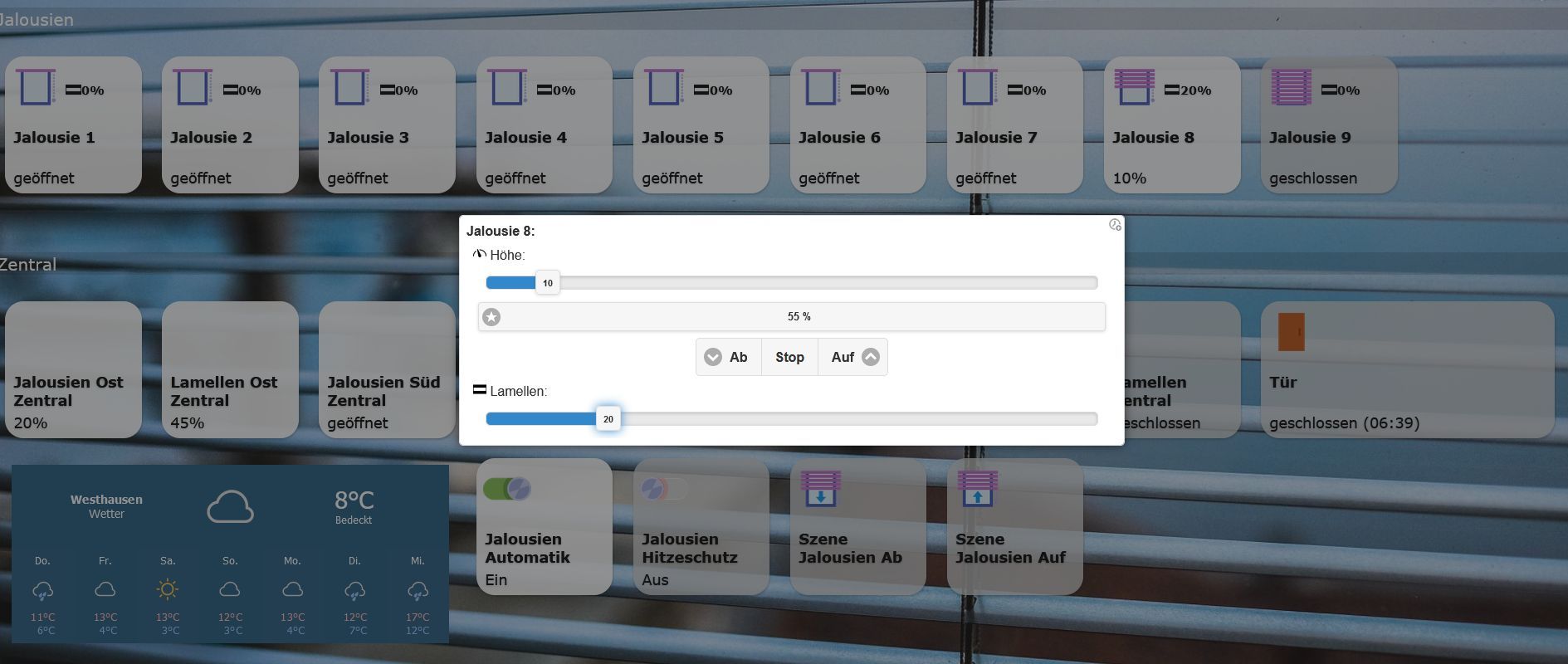Click 'geöffnet' status on Jalousie 3
The image size is (1568, 664).
coord(358,178)
